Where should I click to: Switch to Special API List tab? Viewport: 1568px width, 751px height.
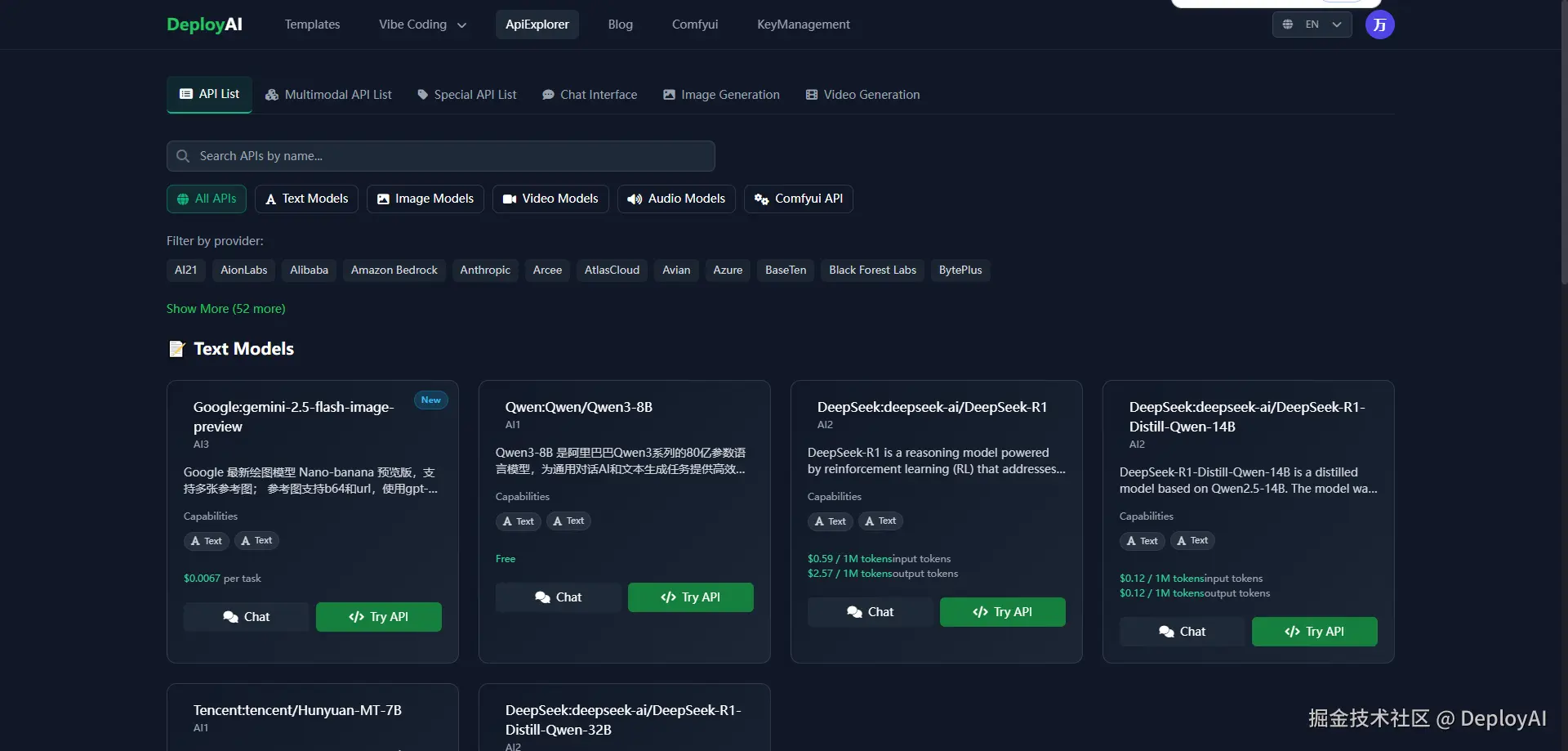(x=467, y=95)
